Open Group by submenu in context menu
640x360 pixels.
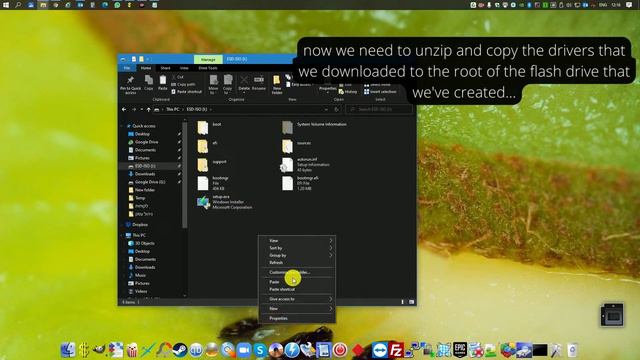(298, 256)
